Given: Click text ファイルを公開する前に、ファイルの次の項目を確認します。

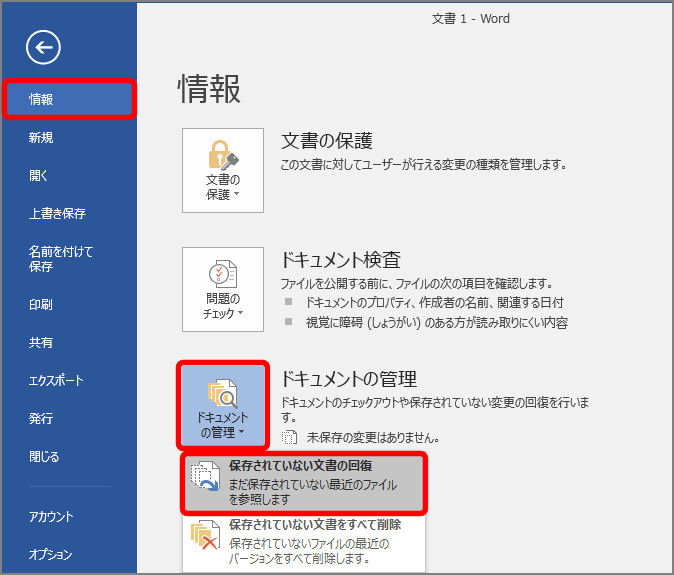Looking at the screenshot, I should [417, 283].
